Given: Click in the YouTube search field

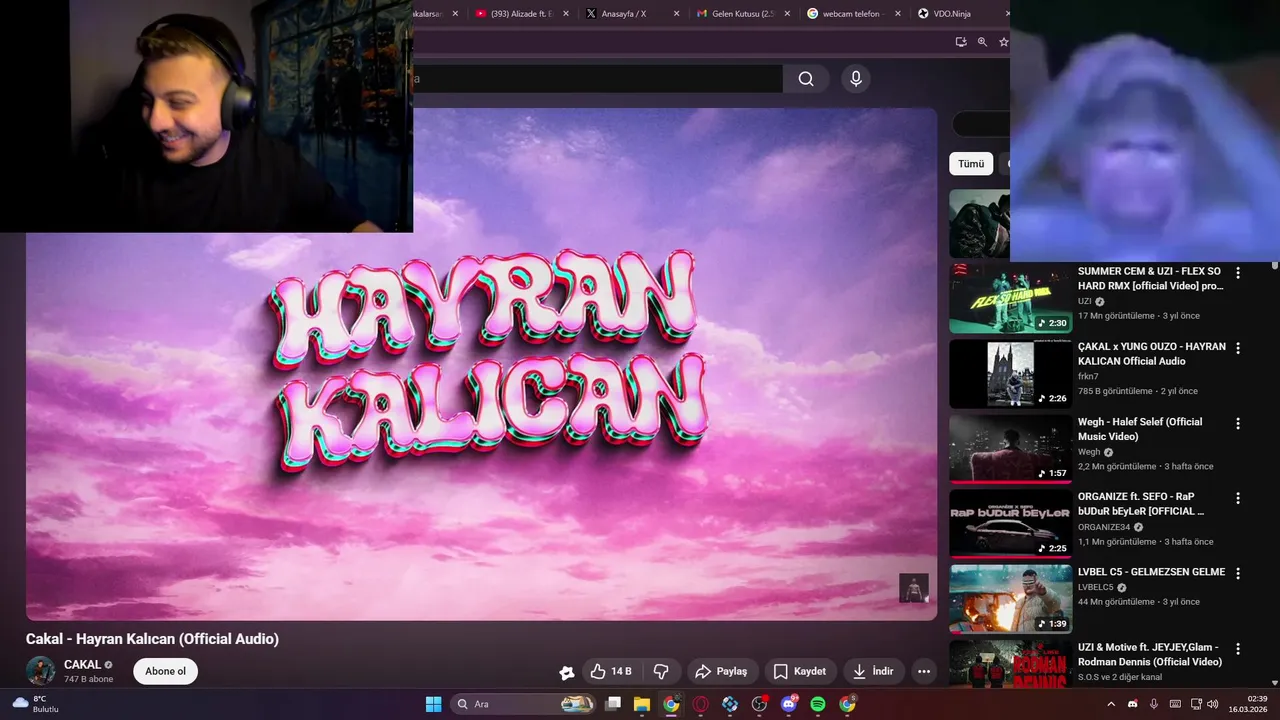Looking at the screenshot, I should [598, 79].
